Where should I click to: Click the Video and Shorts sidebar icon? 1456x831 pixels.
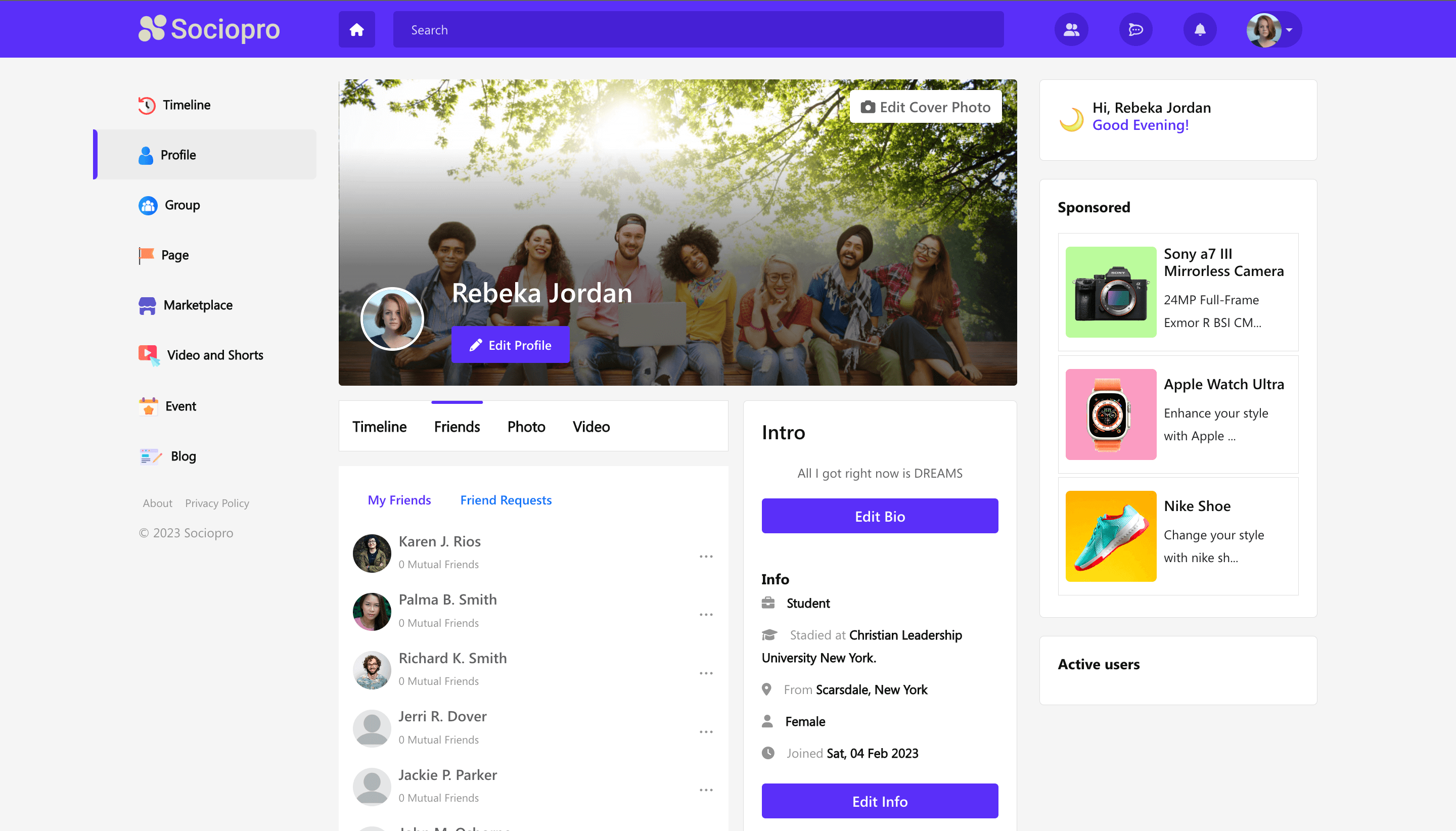(x=149, y=355)
